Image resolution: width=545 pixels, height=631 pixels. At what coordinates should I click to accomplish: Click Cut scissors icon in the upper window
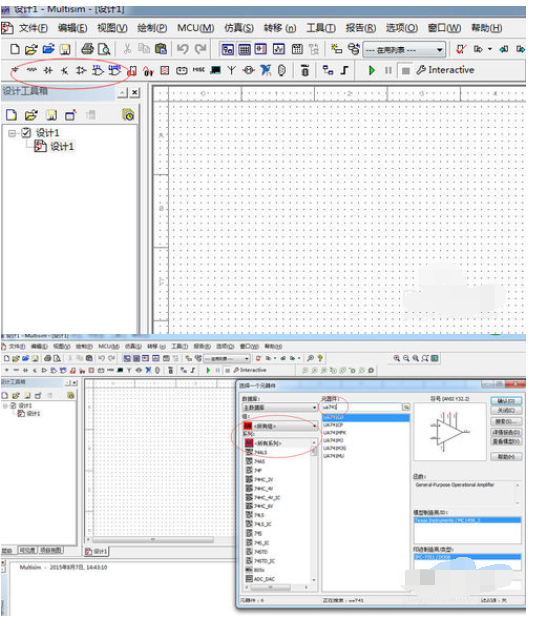127,49
